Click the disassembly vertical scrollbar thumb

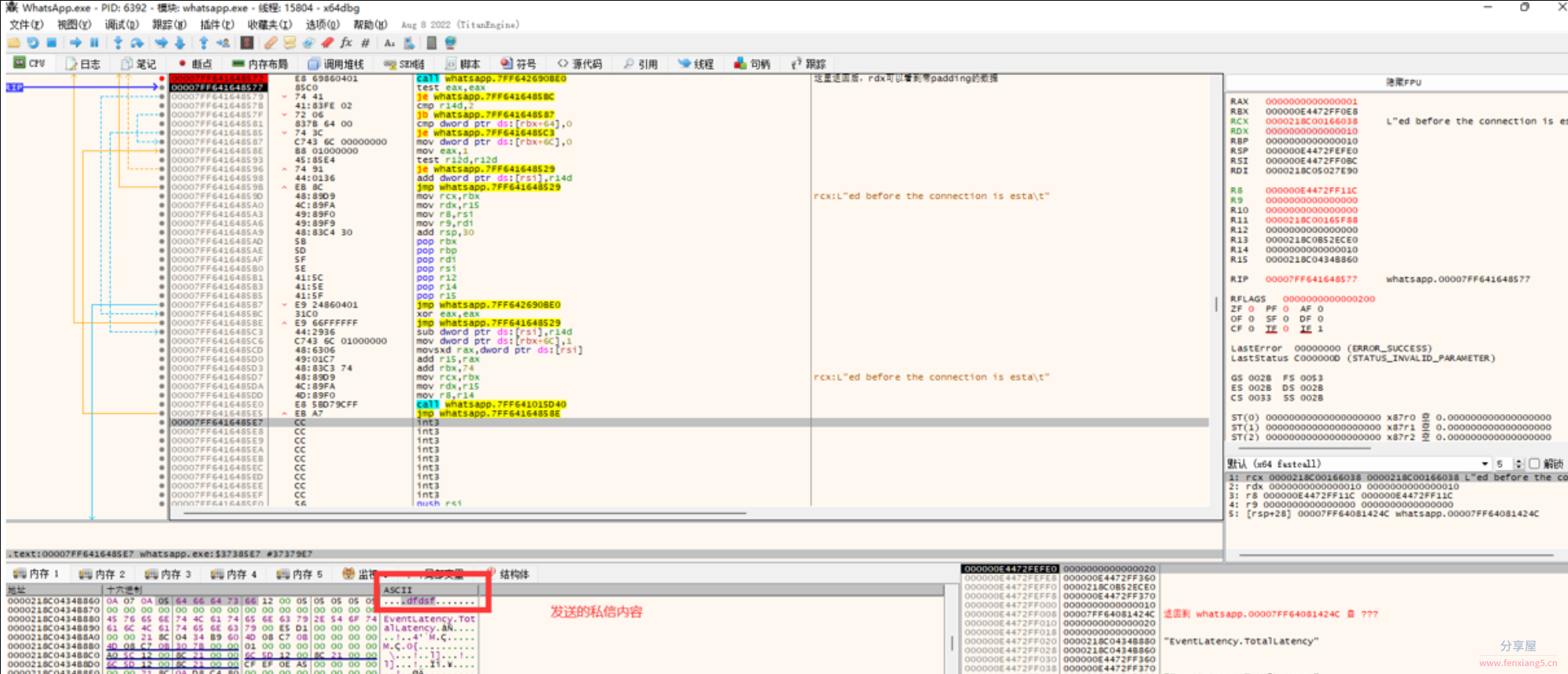click(1216, 303)
